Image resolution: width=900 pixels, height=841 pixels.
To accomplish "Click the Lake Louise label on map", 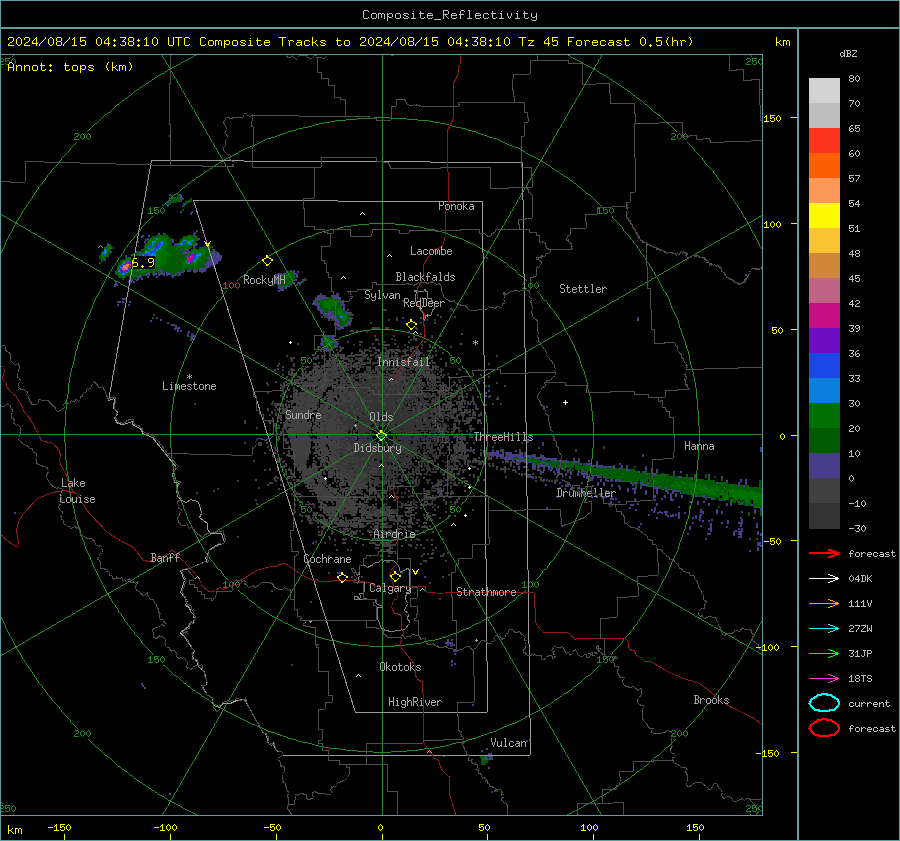I will pos(78,491).
